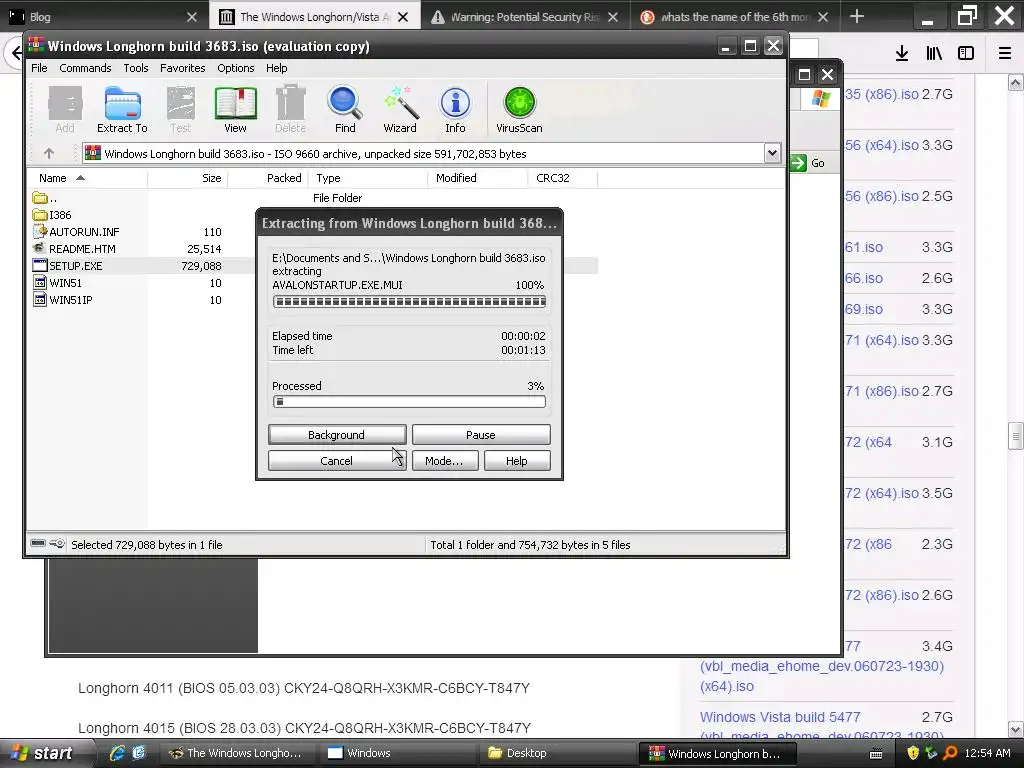Screen dimensions: 1024x768
Task: Expand the archive path dropdown arrow
Action: [x=772, y=153]
